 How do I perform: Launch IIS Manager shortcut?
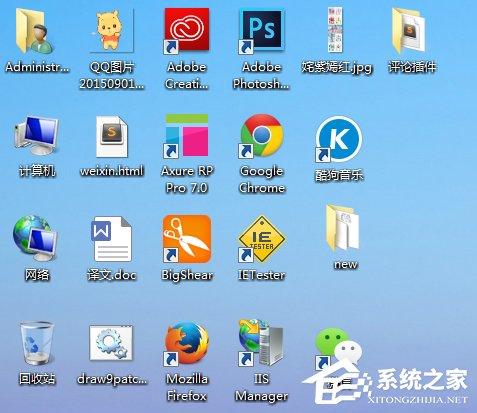tap(262, 343)
